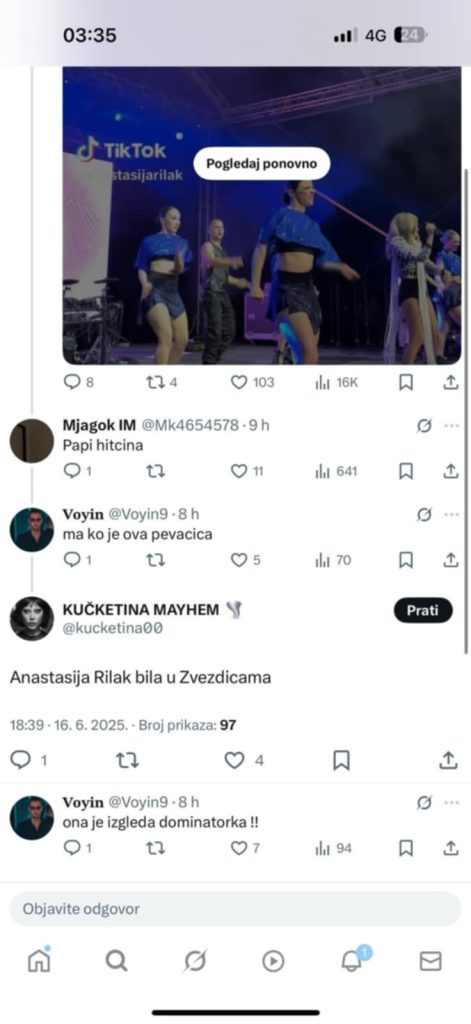Image resolution: width=471 pixels, height=1024 pixels.
Task: View analytics on Mjagok IM reply
Action: pyautogui.click(x=336, y=471)
